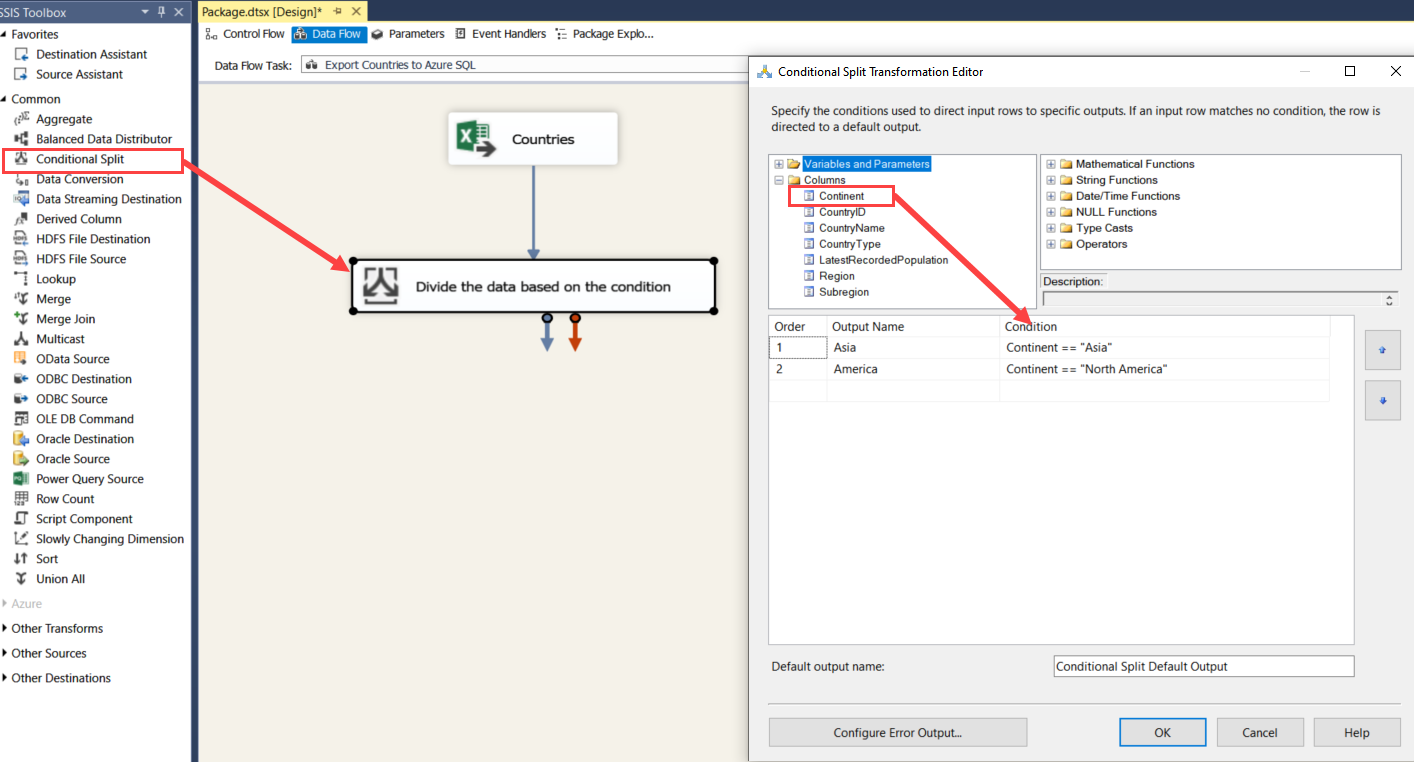The image size is (1414, 762).
Task: Click the OK button
Action: click(x=1162, y=733)
